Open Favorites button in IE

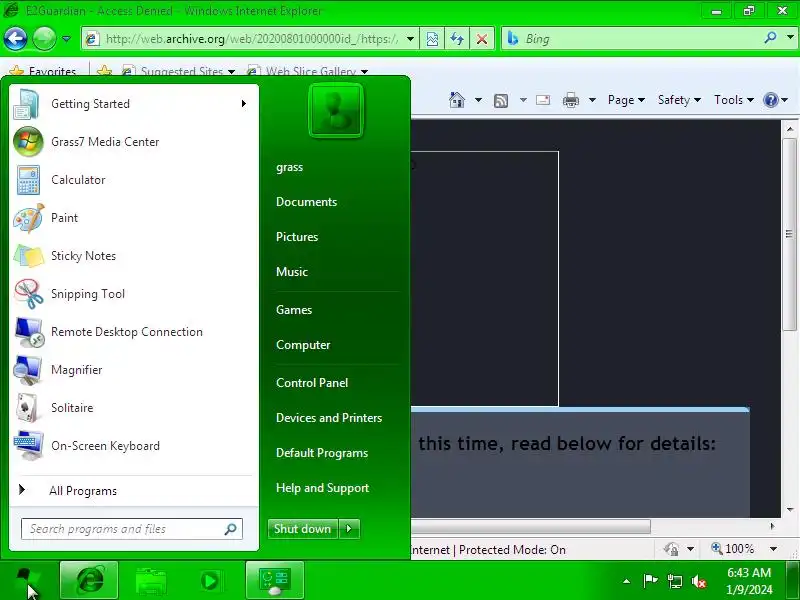point(43,71)
